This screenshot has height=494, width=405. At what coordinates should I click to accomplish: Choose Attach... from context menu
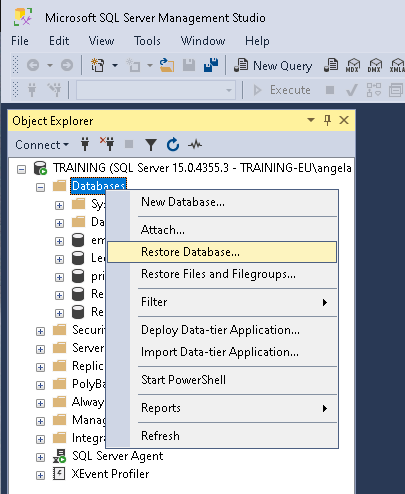[x=222, y=230]
